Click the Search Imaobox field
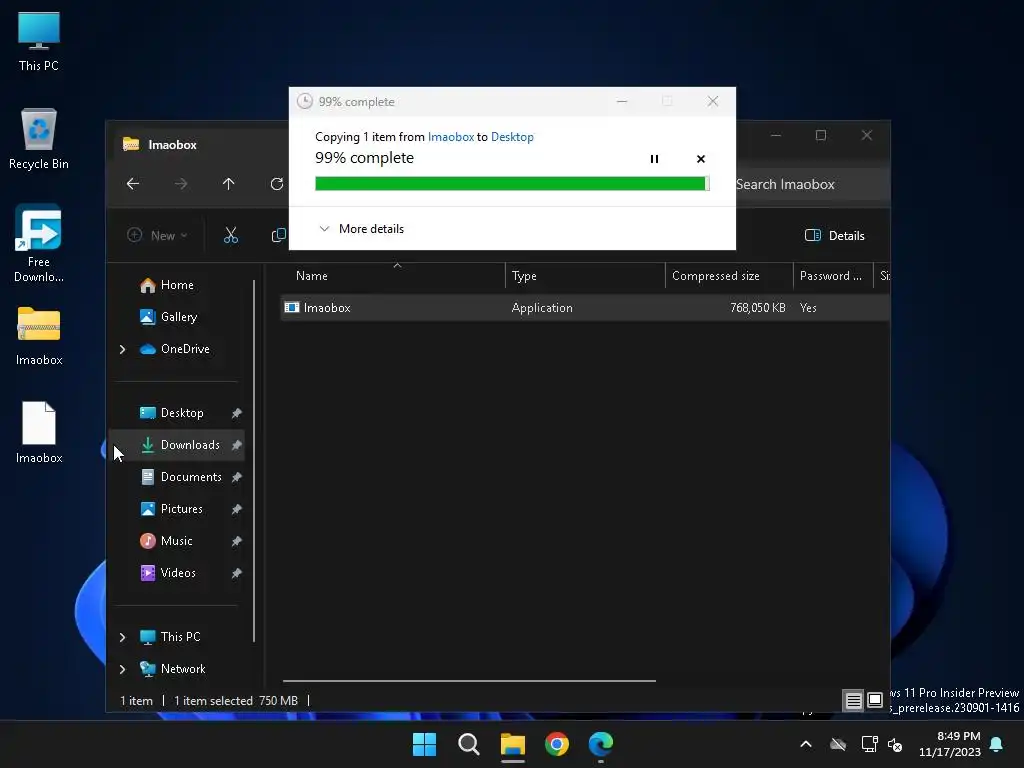The height and width of the screenshot is (768, 1024). [810, 184]
